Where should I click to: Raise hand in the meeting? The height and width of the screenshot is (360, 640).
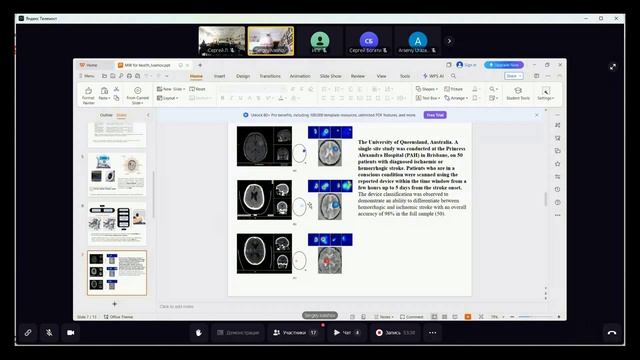pyautogui.click(x=199, y=333)
